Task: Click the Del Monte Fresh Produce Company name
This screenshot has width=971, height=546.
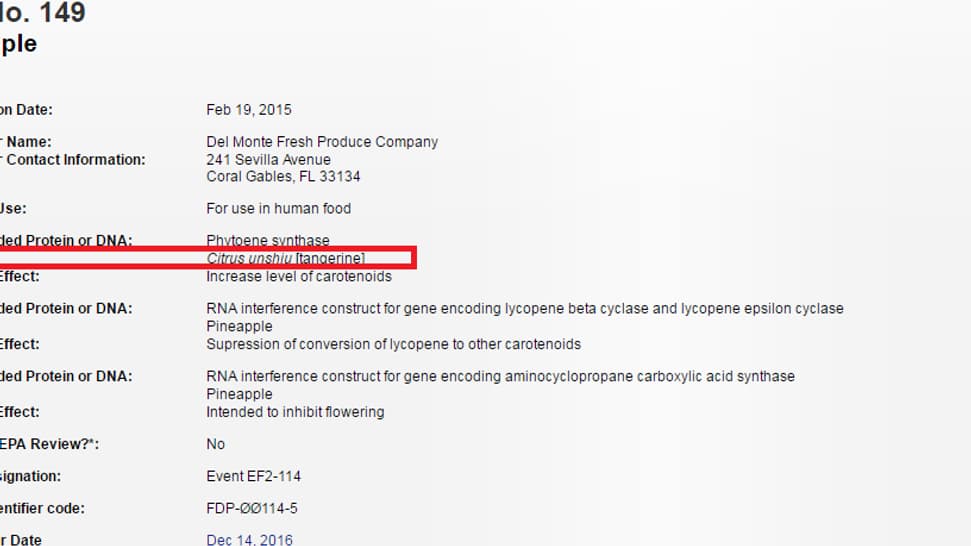Action: pyautogui.click(x=322, y=142)
